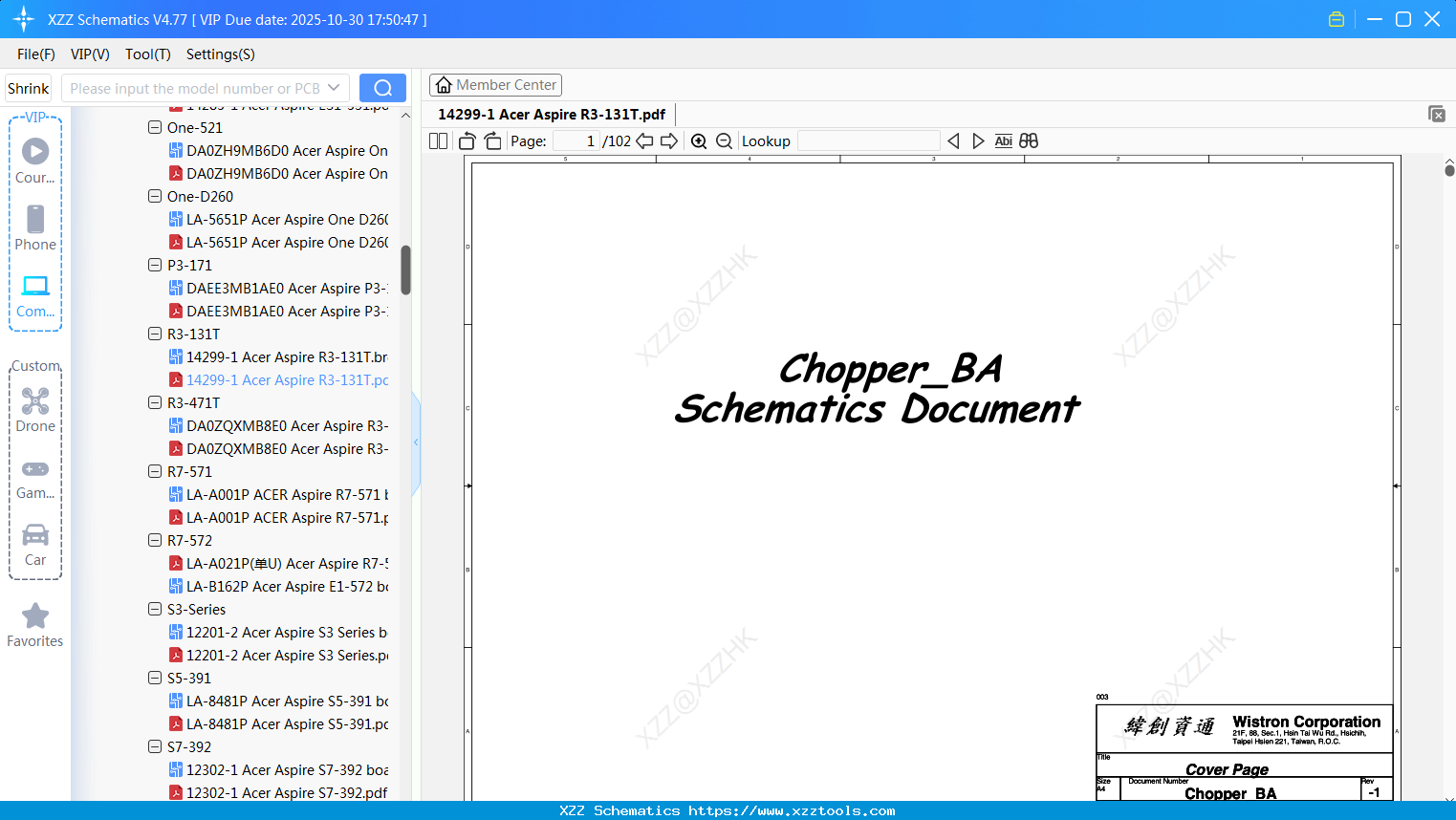Open the File(F) menu
1456x820 pixels.
(x=36, y=54)
